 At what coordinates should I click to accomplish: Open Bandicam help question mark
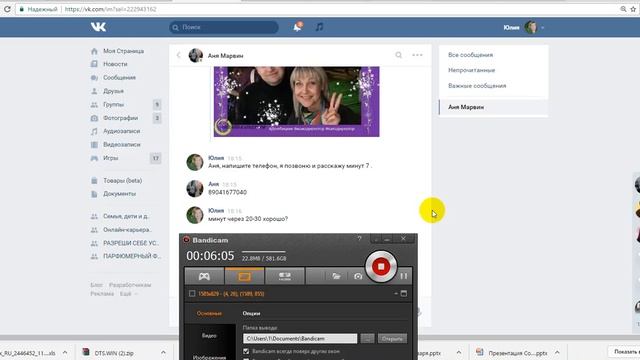[360, 238]
